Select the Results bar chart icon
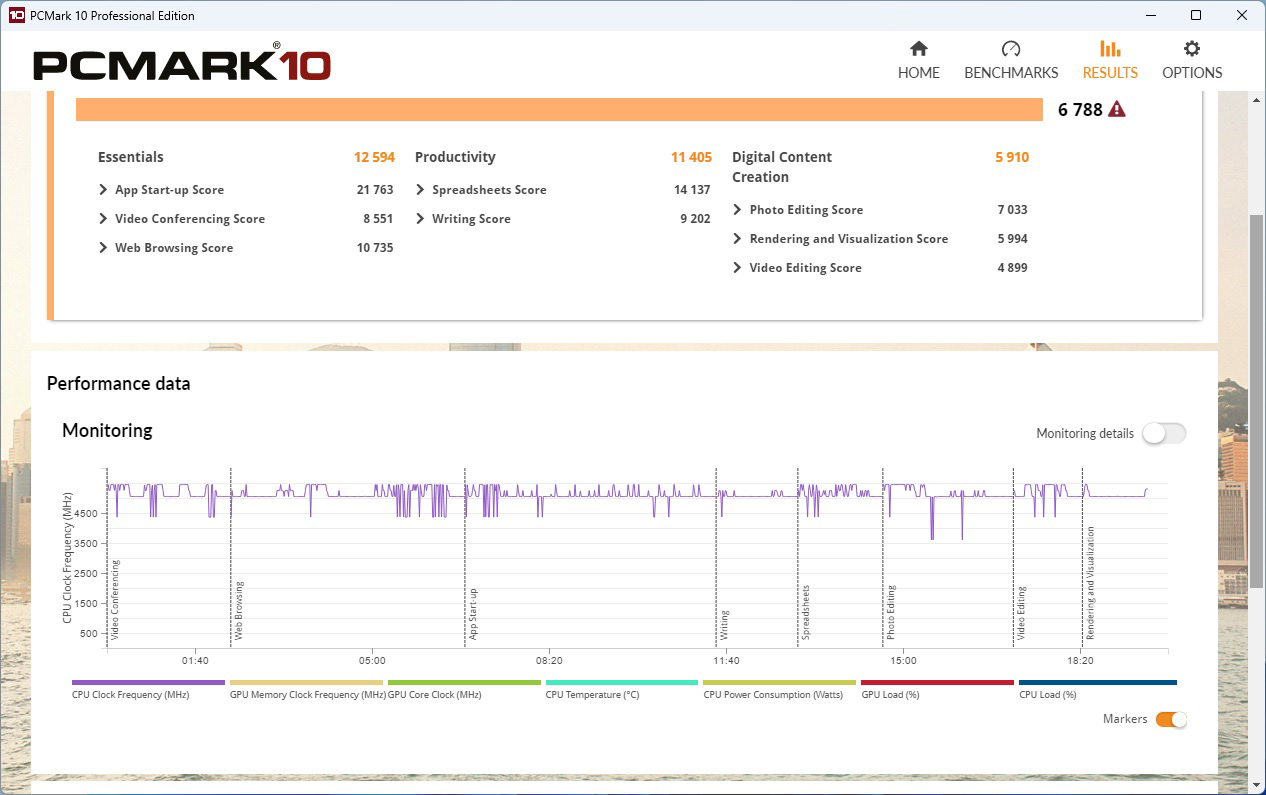The image size is (1266, 795). pos(1110,49)
